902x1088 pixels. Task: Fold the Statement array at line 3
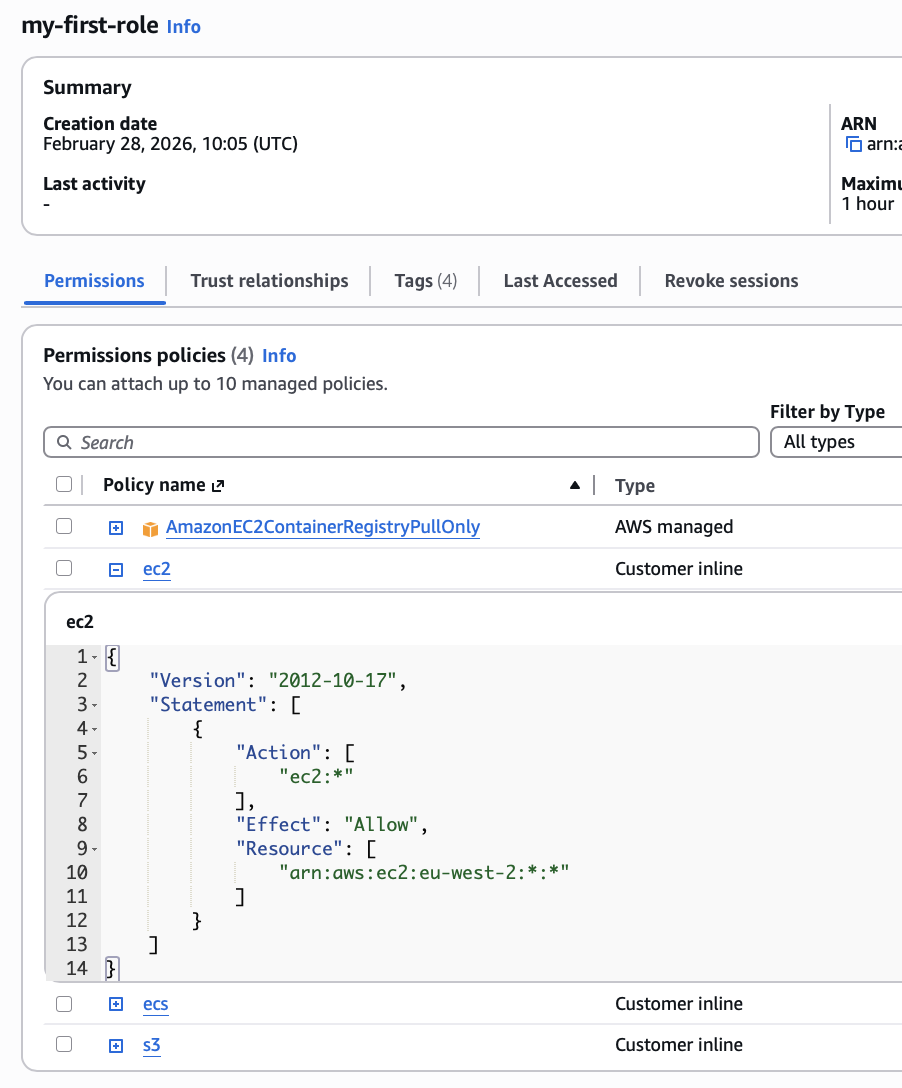click(94, 705)
